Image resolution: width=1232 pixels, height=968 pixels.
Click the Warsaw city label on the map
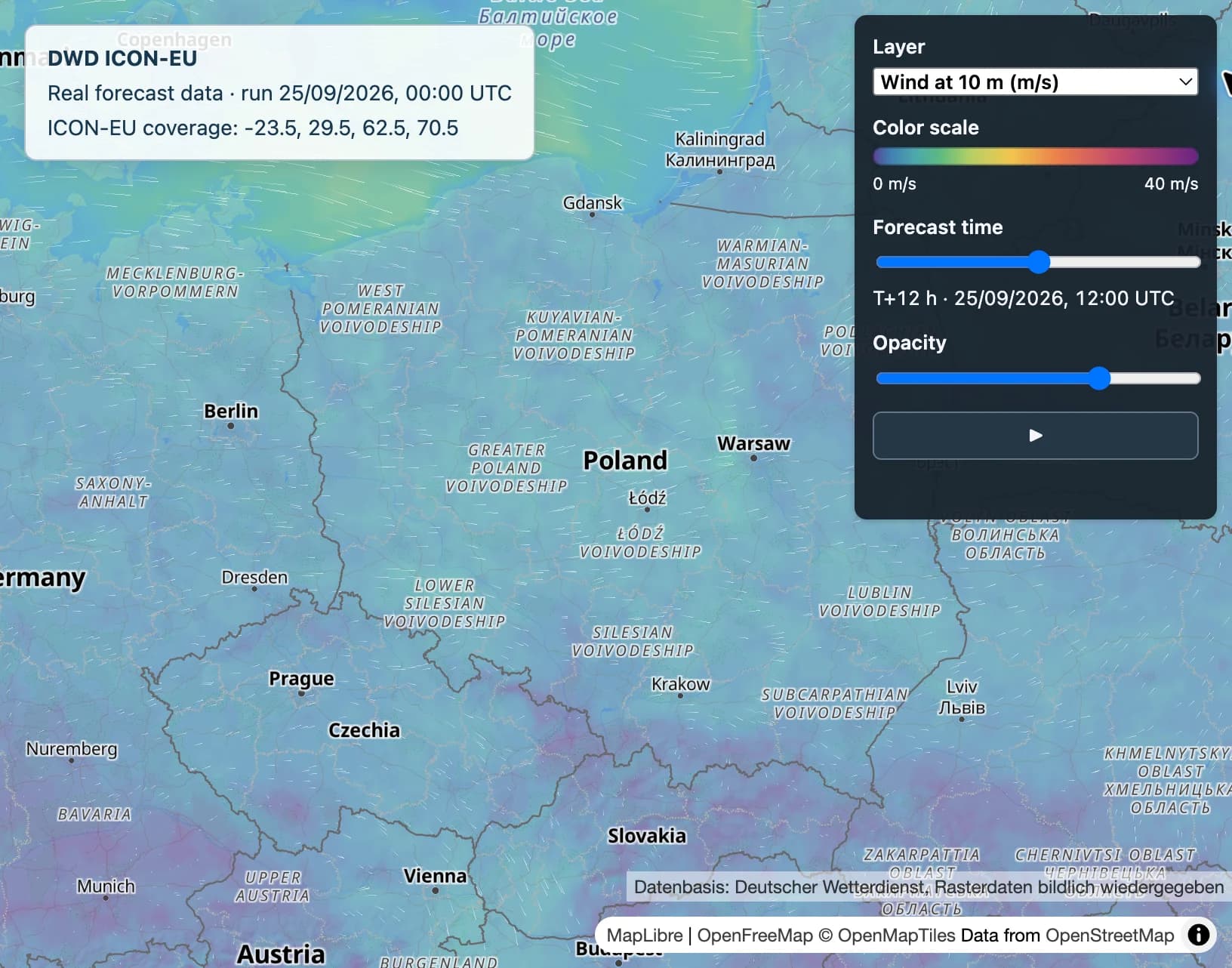tap(753, 443)
